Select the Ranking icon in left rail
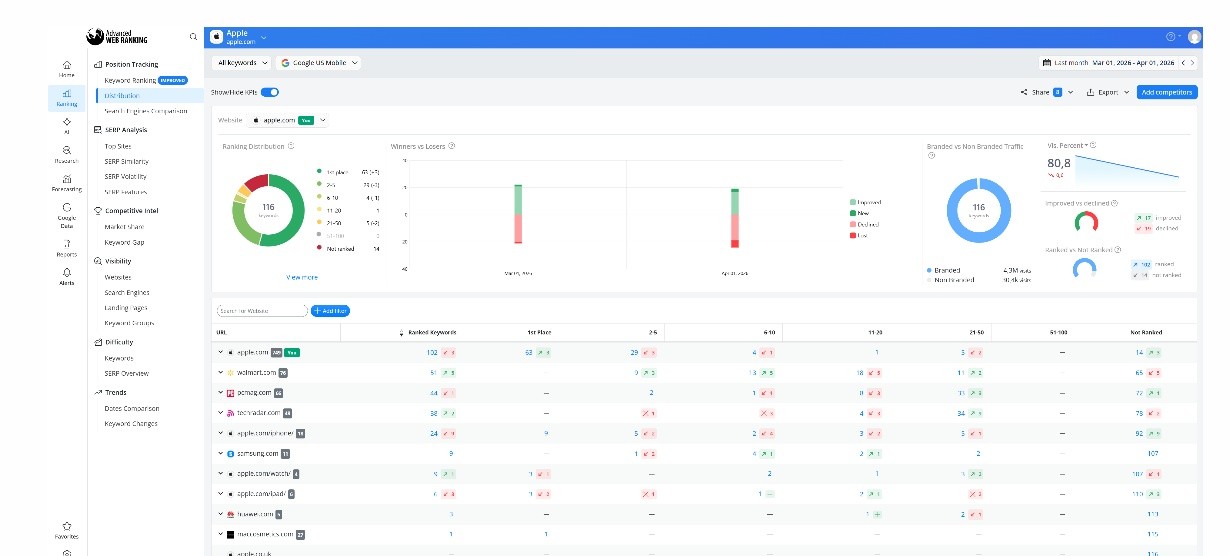This screenshot has width=1230, height=556. [x=66, y=93]
